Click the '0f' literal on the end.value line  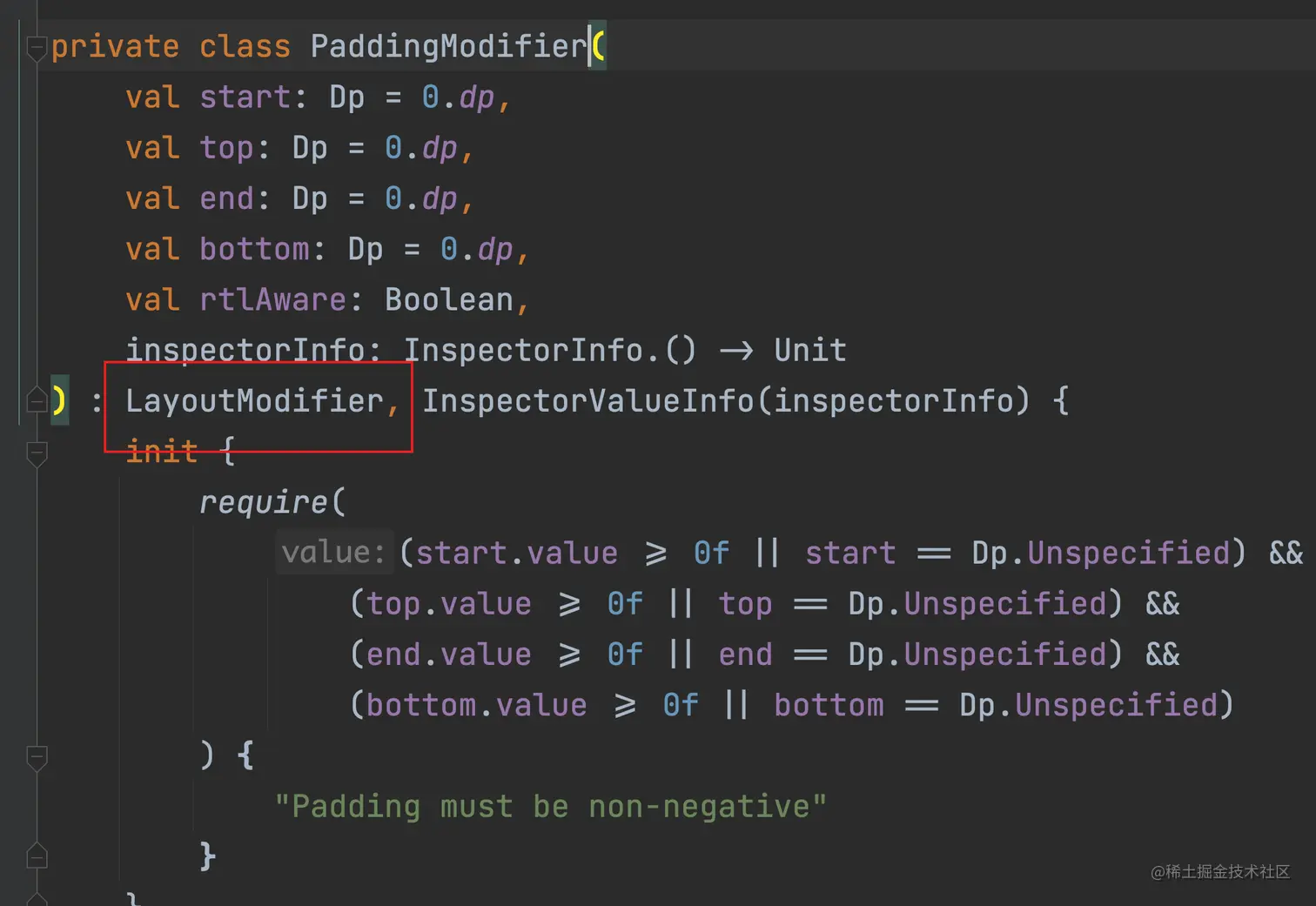click(625, 654)
